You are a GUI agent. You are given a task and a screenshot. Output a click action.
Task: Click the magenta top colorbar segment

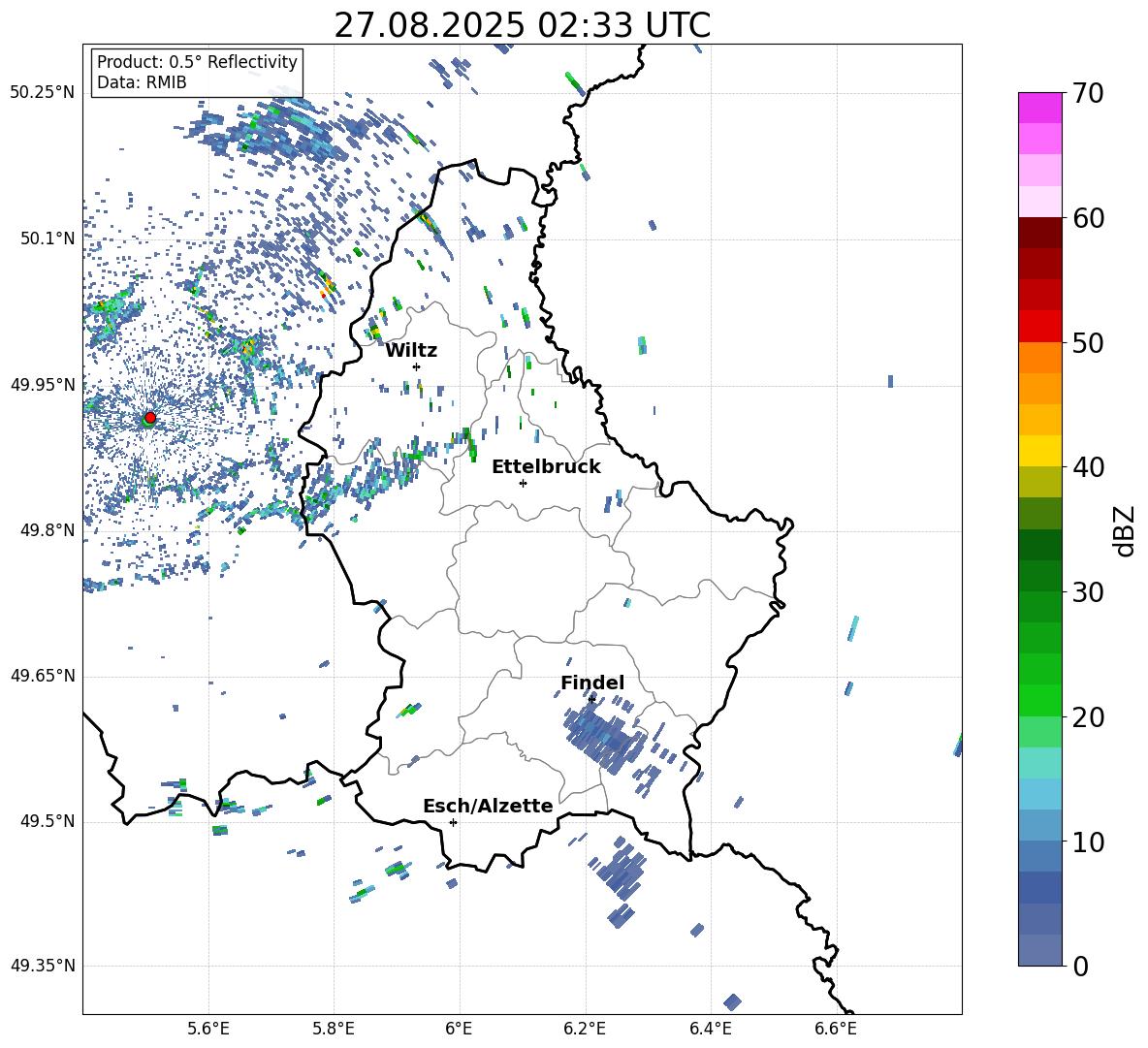[1039, 109]
